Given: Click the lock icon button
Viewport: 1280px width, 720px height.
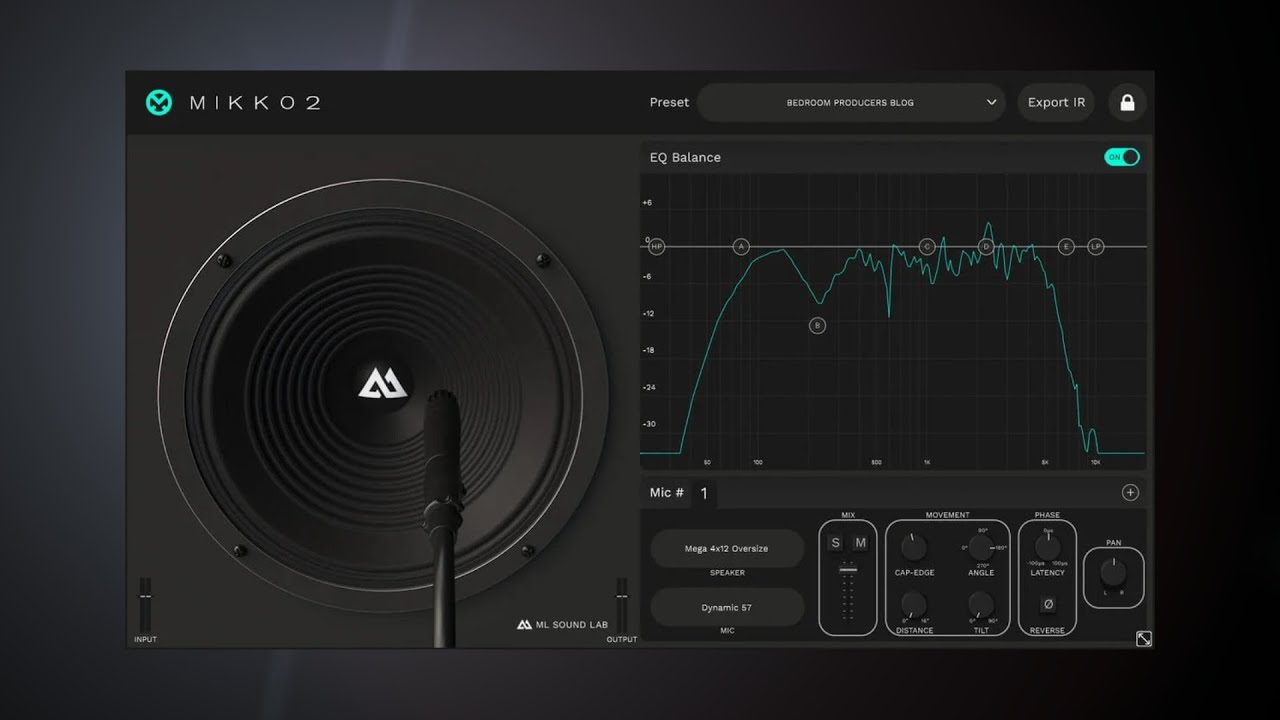Looking at the screenshot, I should tap(1127, 102).
